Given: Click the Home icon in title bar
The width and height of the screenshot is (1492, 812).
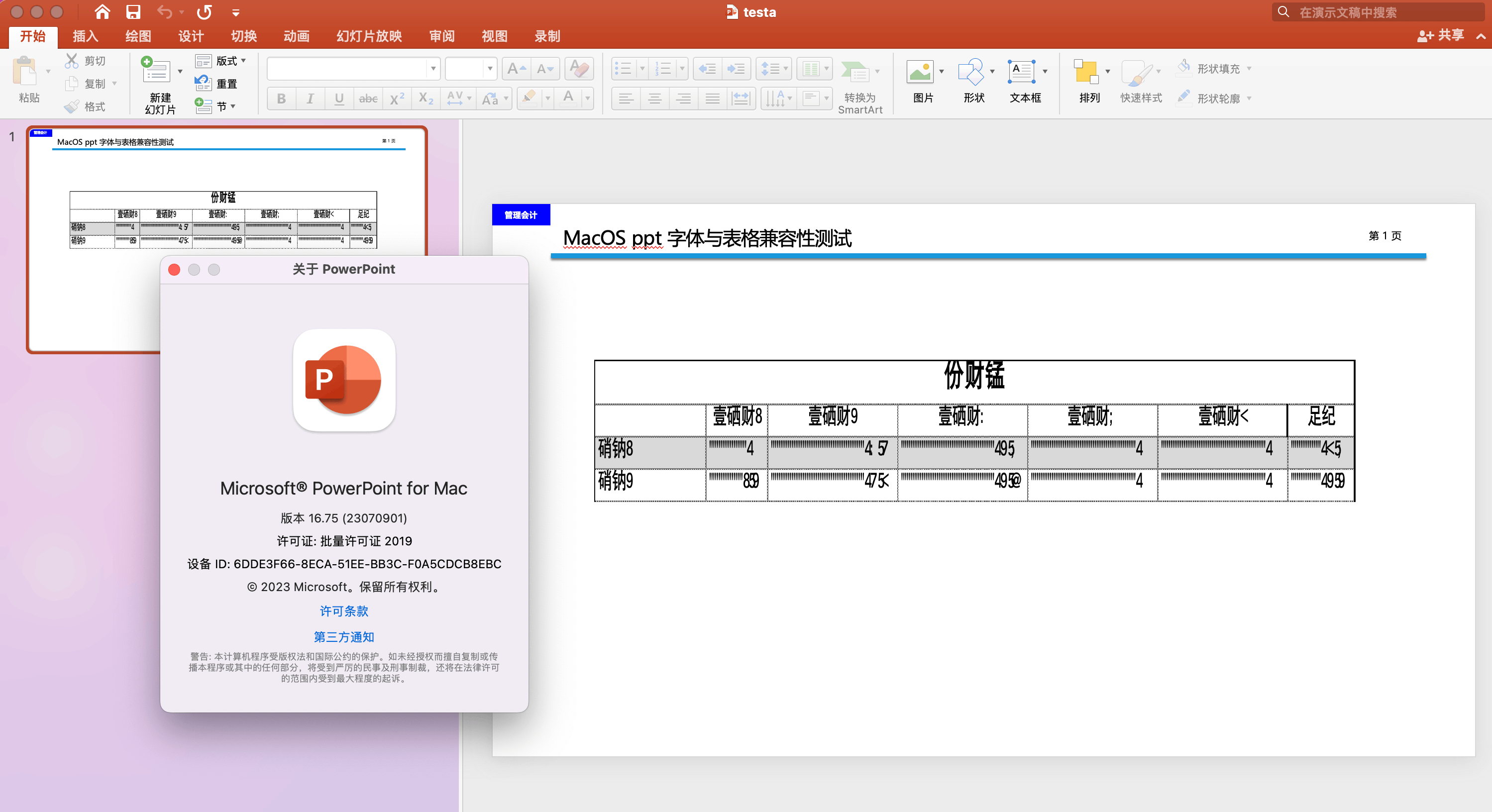Looking at the screenshot, I should point(102,12).
